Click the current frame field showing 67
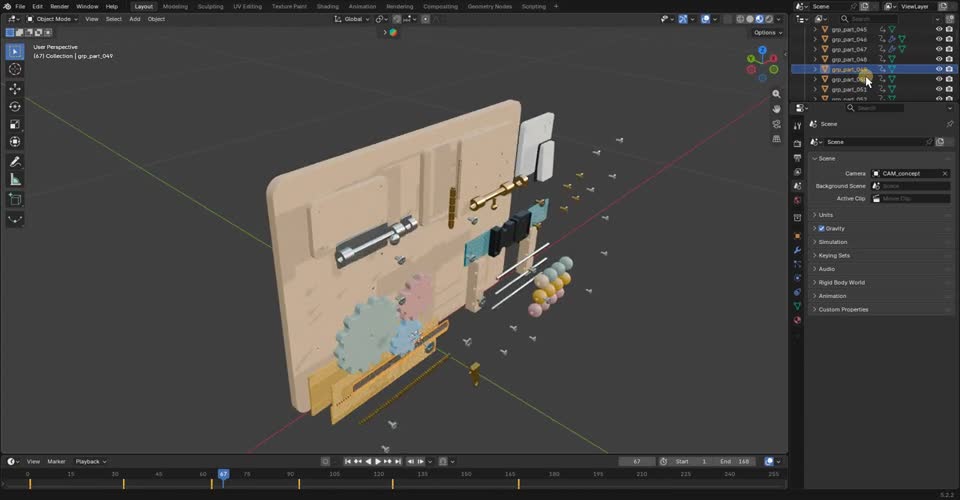Viewport: 960px width, 500px height. tap(637, 461)
